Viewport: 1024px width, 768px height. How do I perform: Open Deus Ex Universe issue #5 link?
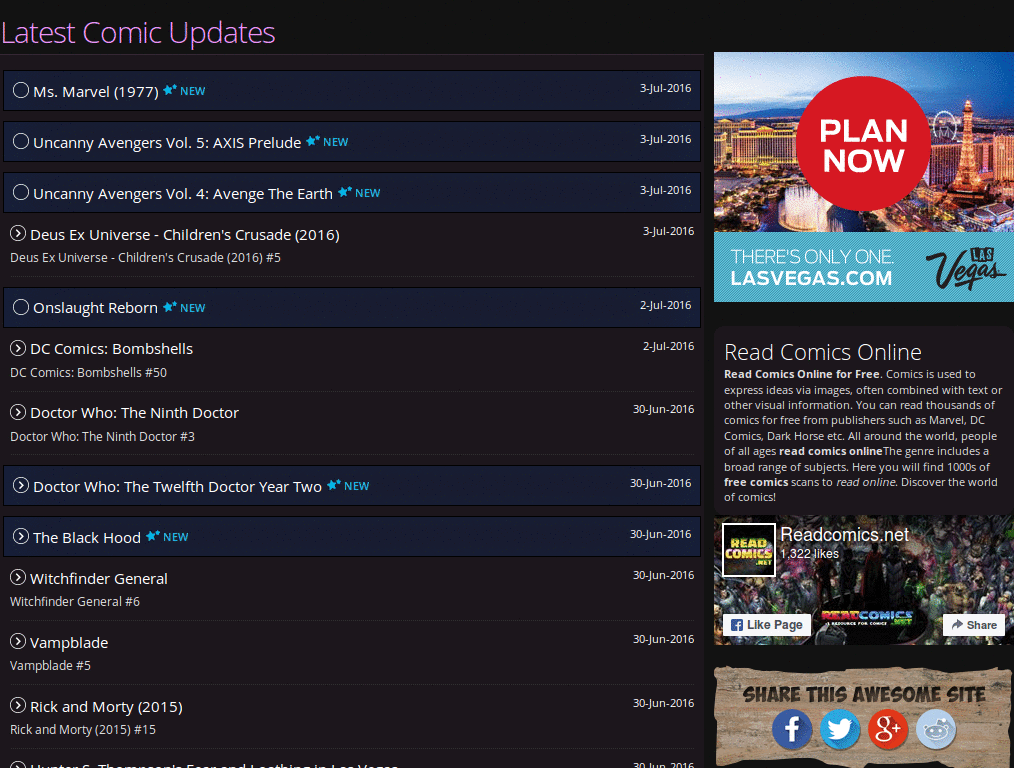tap(145, 258)
